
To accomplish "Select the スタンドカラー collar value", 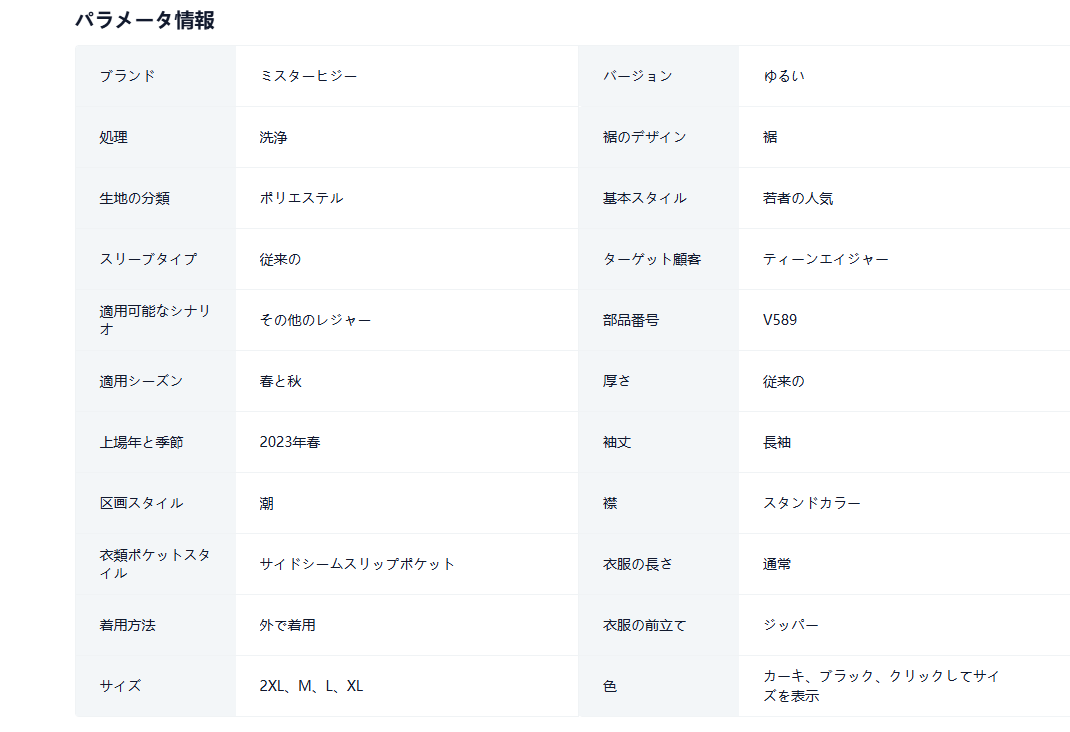I will pyautogui.click(x=811, y=503).
